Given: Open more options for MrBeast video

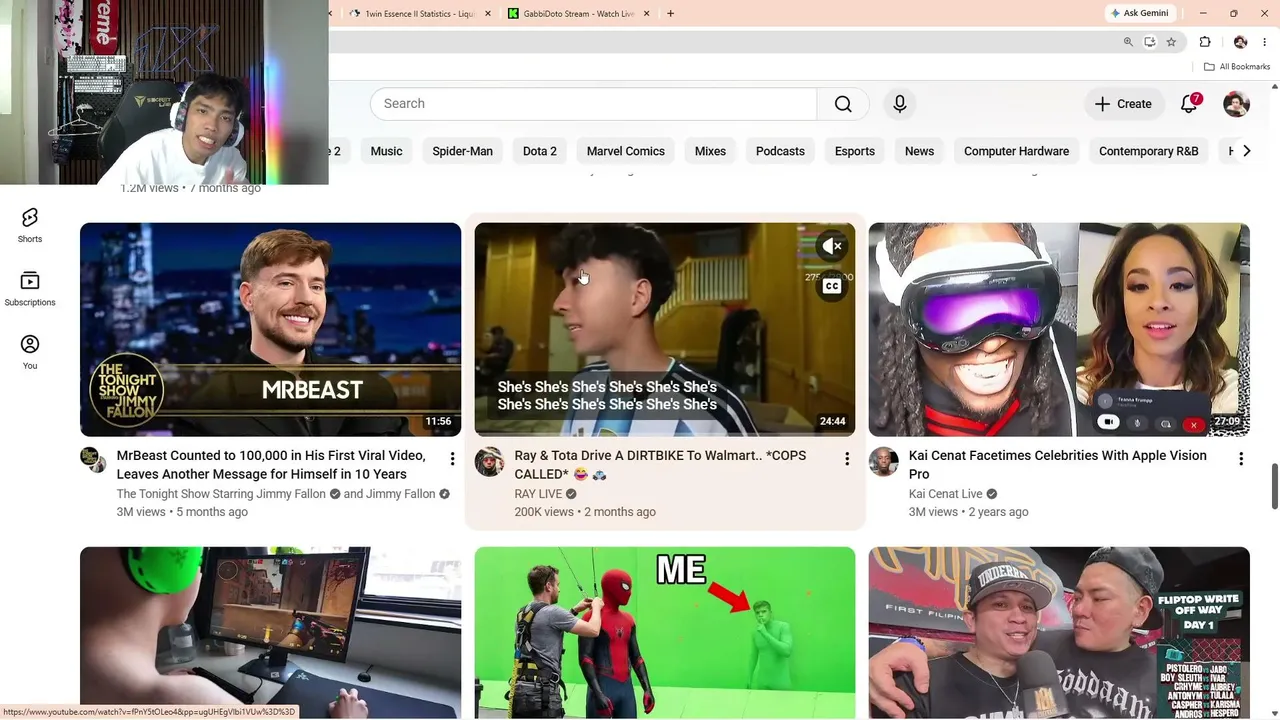Looking at the screenshot, I should pyautogui.click(x=452, y=459).
